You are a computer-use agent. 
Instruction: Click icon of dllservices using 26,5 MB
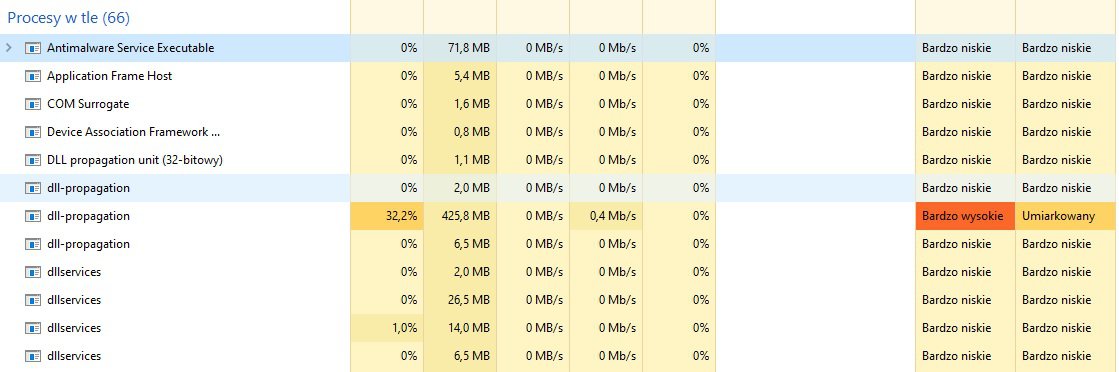pyautogui.click(x=32, y=300)
